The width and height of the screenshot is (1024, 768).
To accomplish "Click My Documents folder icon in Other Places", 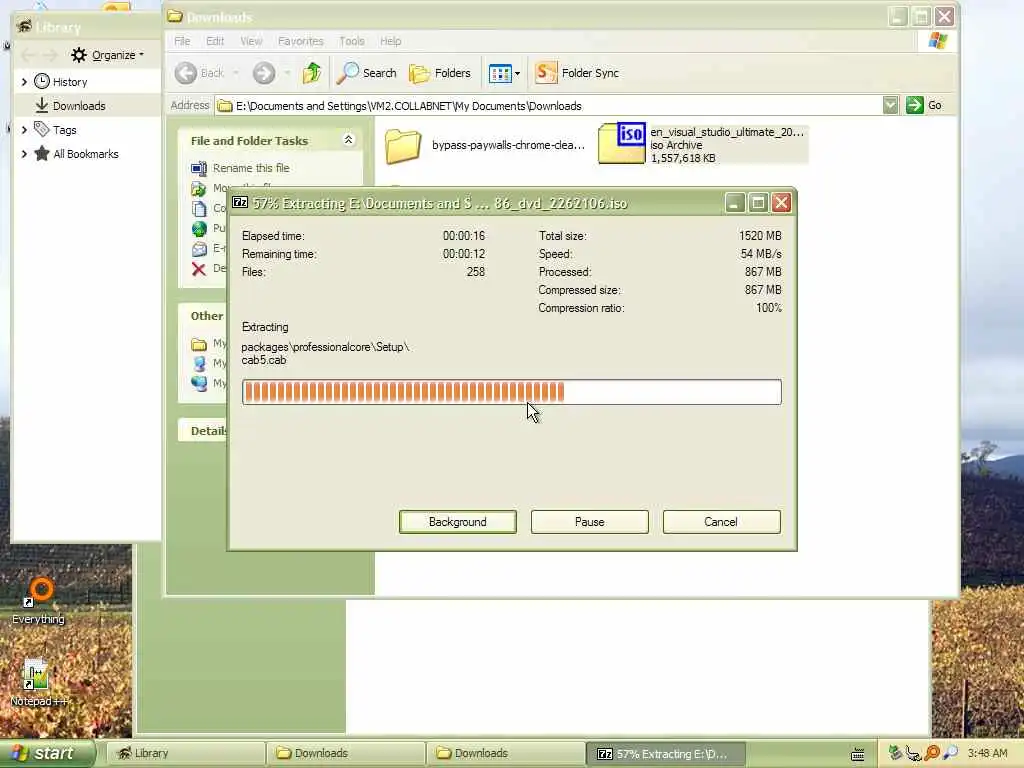I will click(x=199, y=344).
